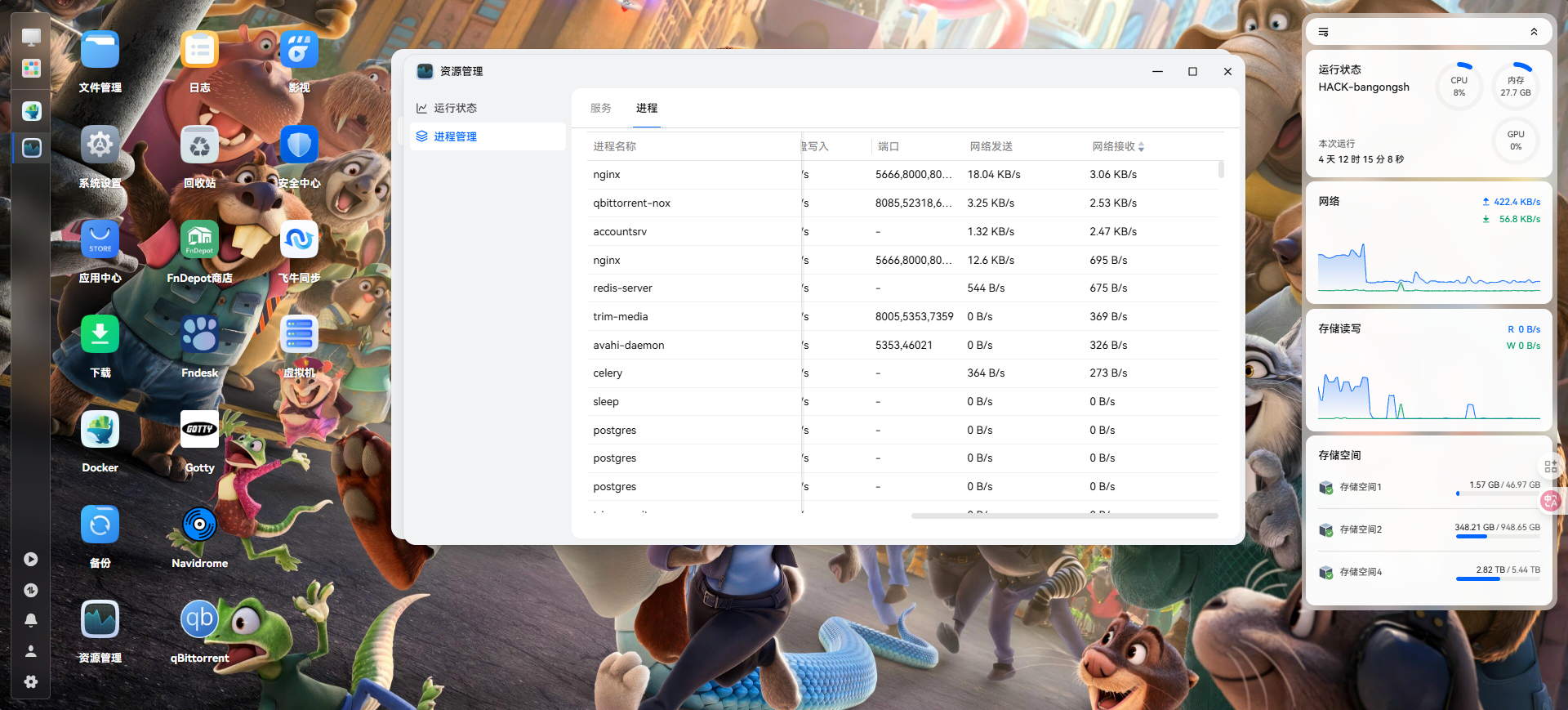
Task: Open the user account icon in dock
Action: point(31,651)
